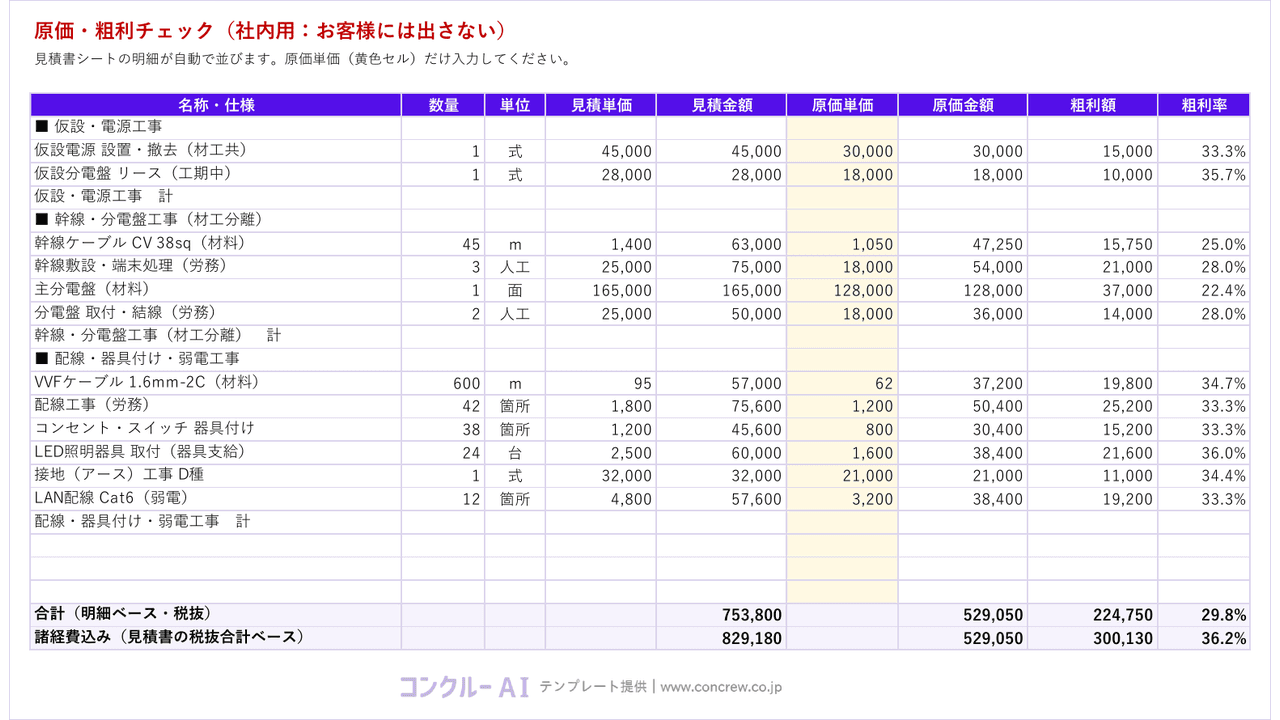Select the cost cell 1,600 for LED照明器具

click(842, 453)
